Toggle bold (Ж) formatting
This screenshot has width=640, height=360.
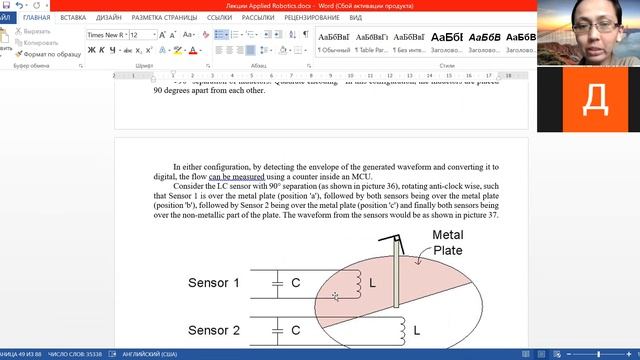tap(91, 50)
